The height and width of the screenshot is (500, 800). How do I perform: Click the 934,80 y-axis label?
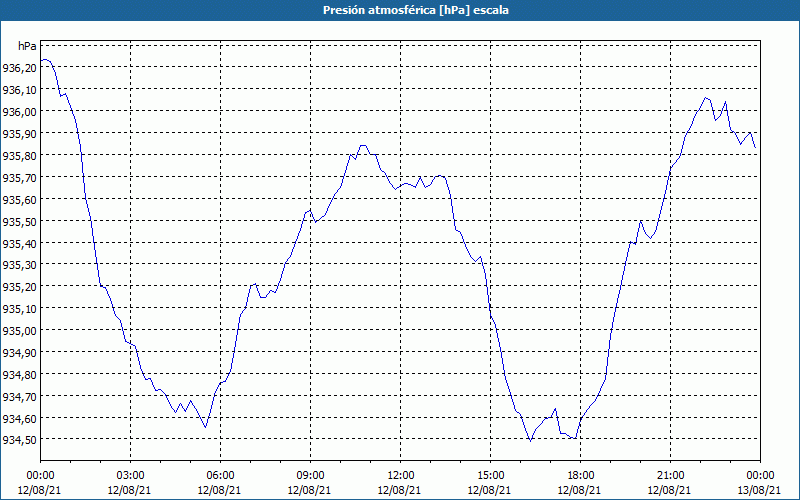tap(19, 374)
